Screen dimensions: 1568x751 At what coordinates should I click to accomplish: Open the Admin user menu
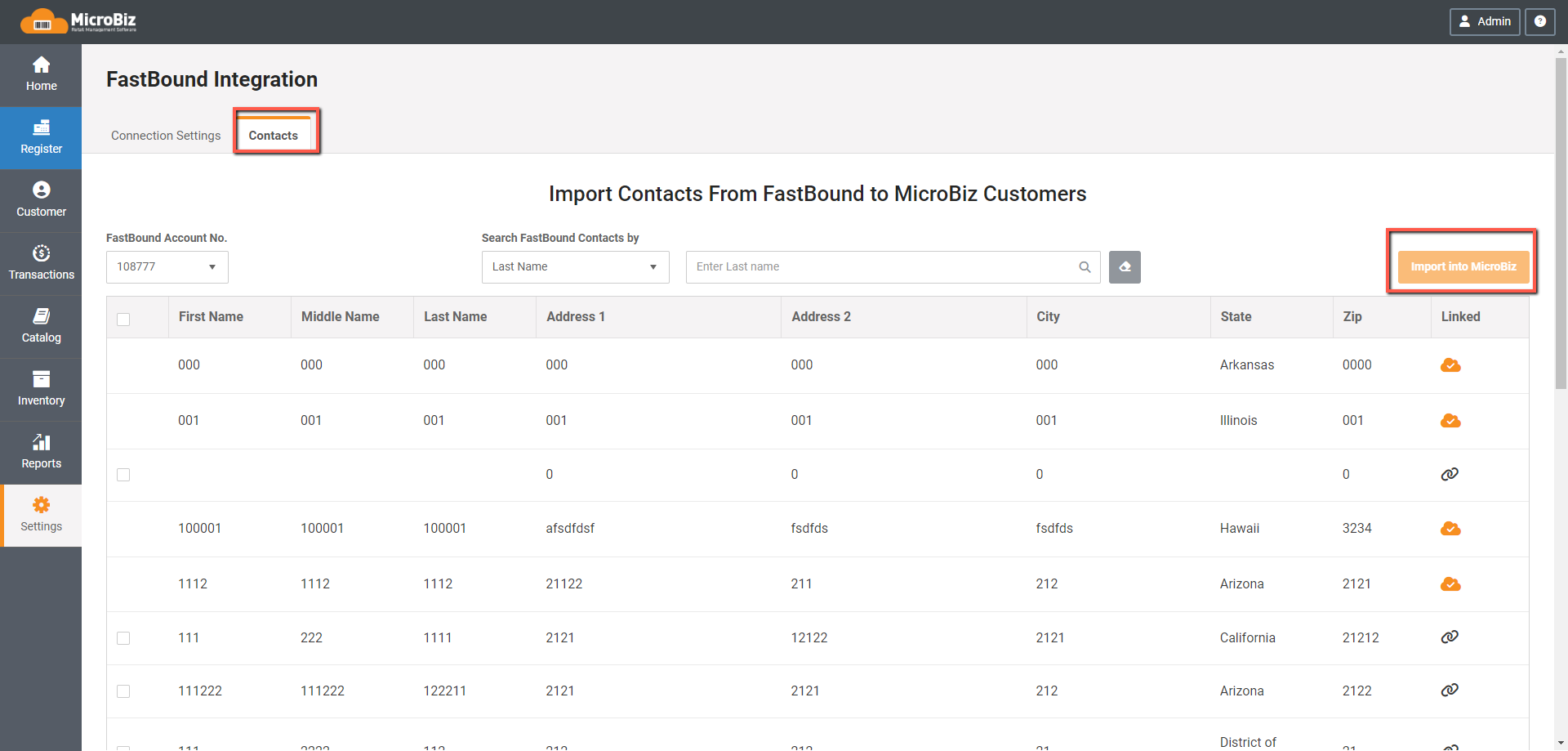click(x=1485, y=22)
